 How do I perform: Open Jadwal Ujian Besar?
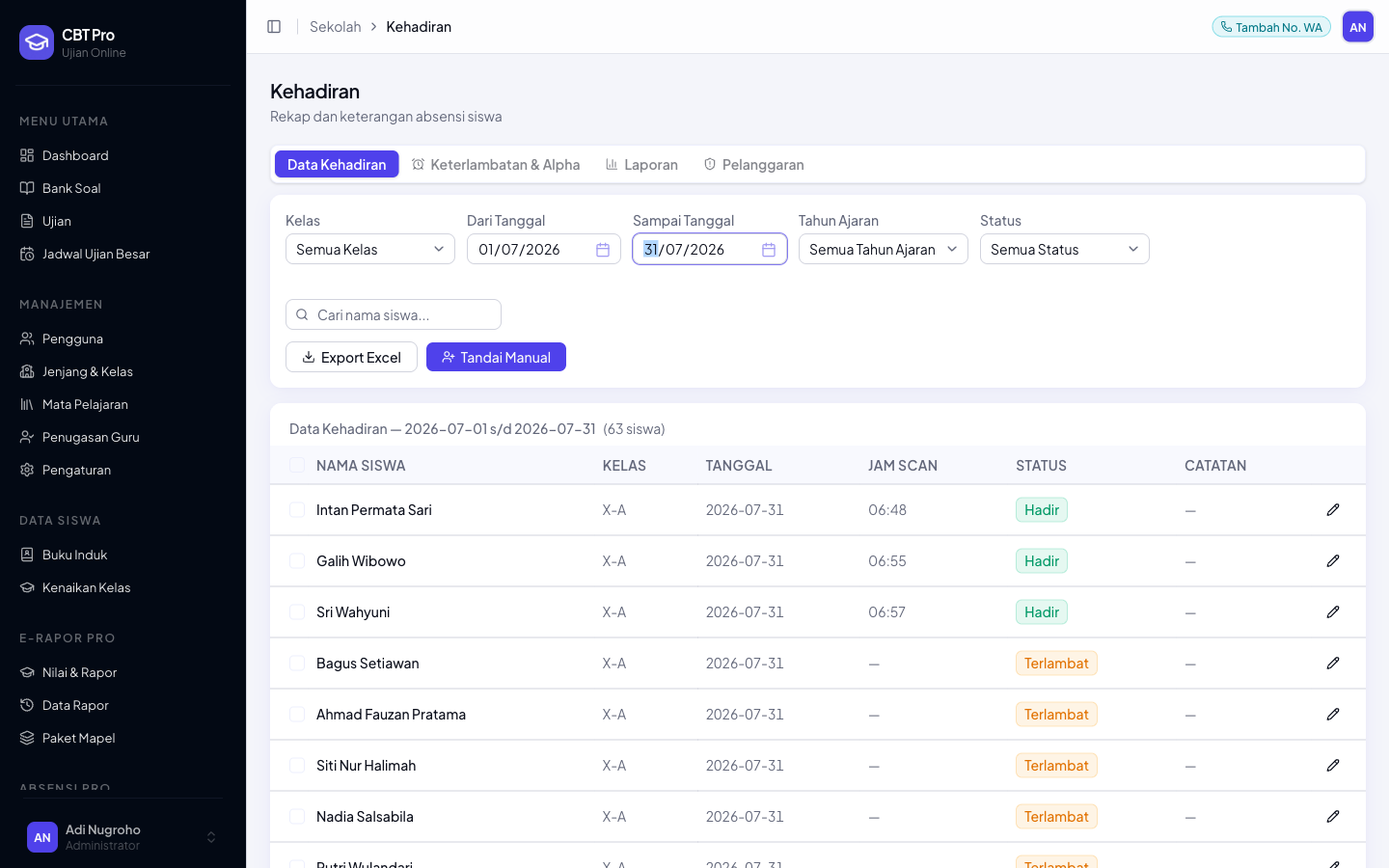[x=123, y=254]
